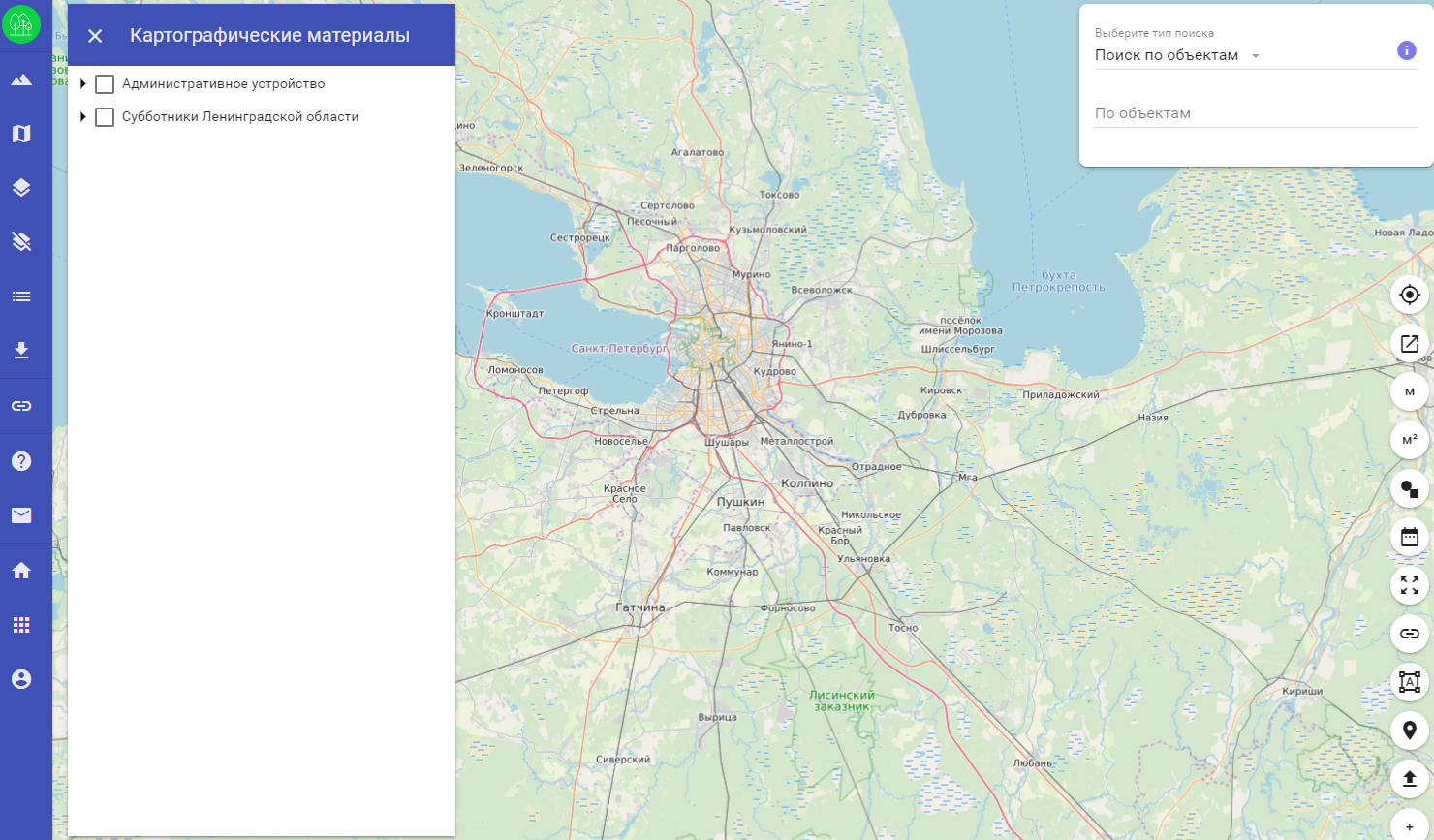Click the map marker pin tool
Screen dimensions: 1434x840
pos(1410,731)
